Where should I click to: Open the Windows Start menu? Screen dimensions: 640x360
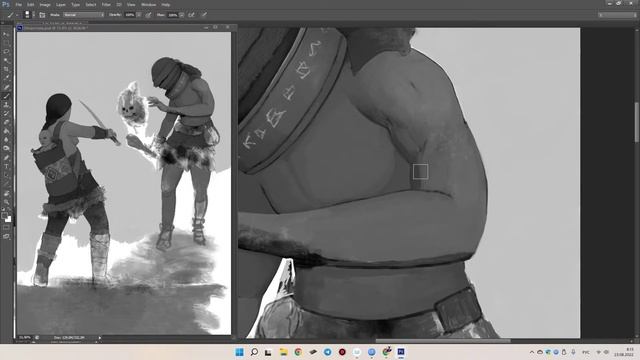click(240, 352)
